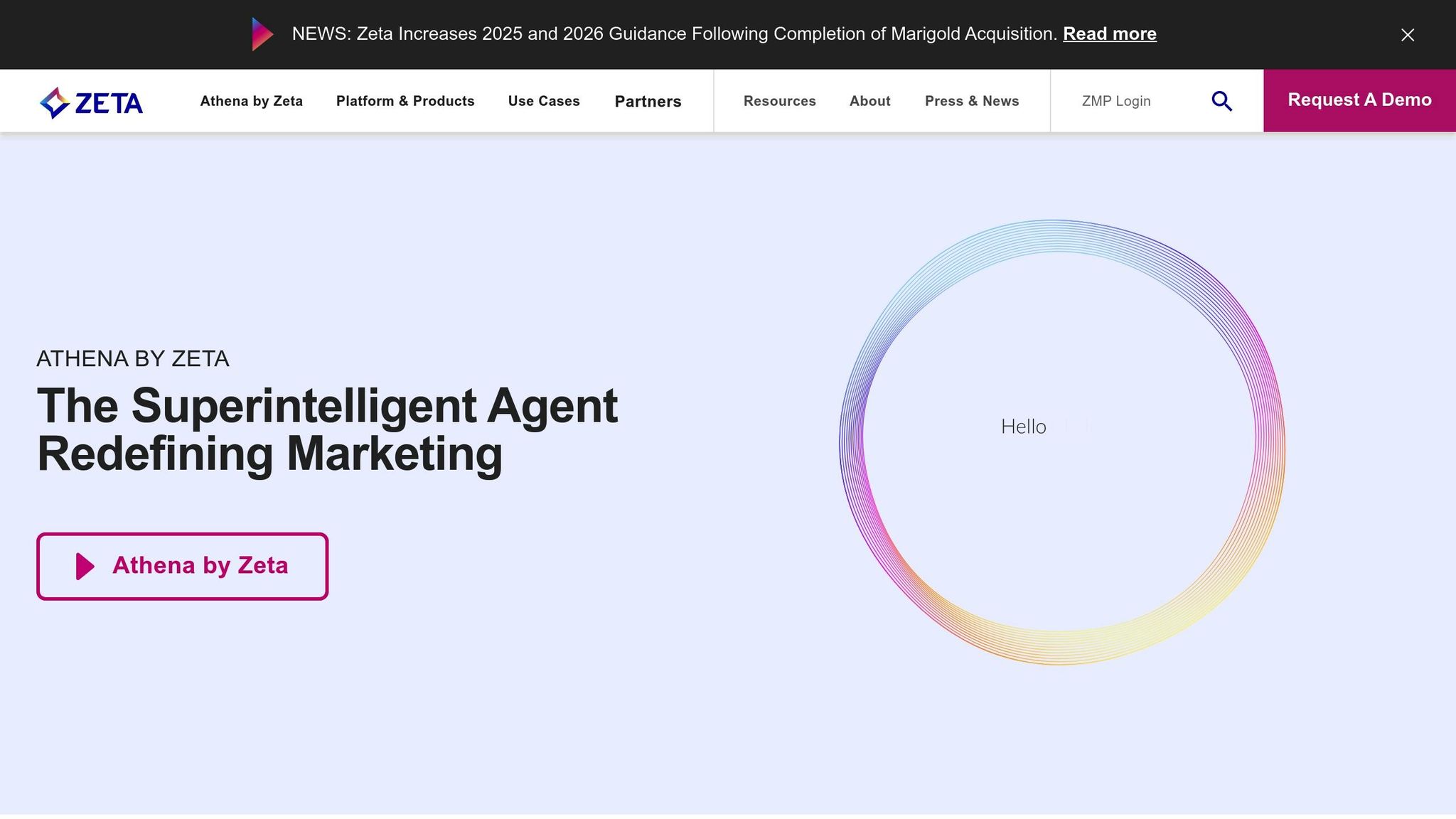Click the ZMP Login link
Viewport: 1456px width, 819px height.
click(1115, 101)
